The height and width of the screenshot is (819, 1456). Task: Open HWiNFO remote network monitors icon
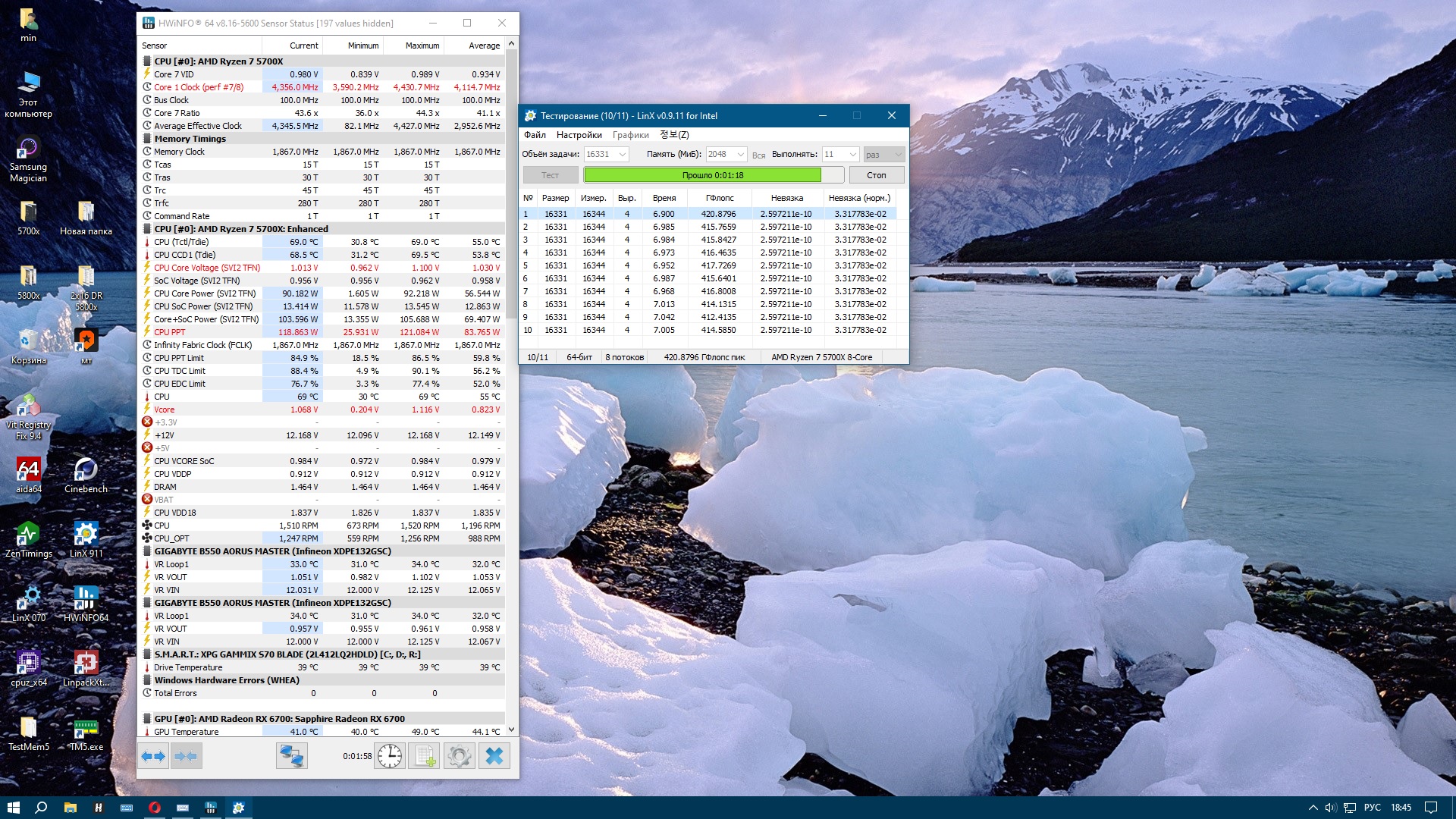coord(291,756)
